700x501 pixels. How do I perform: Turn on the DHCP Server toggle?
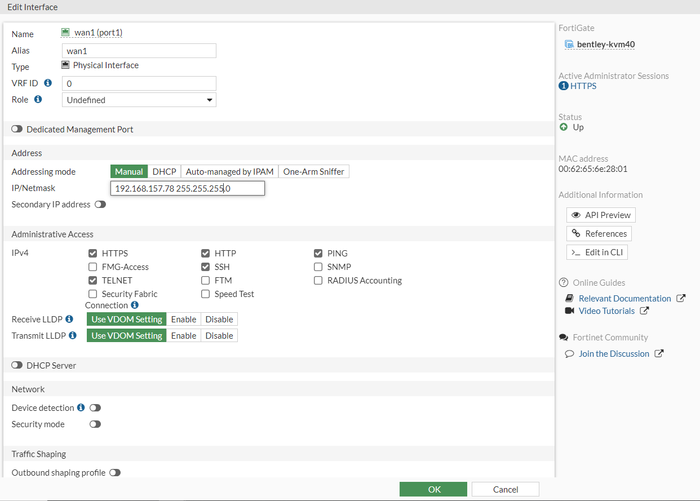tap(17, 366)
